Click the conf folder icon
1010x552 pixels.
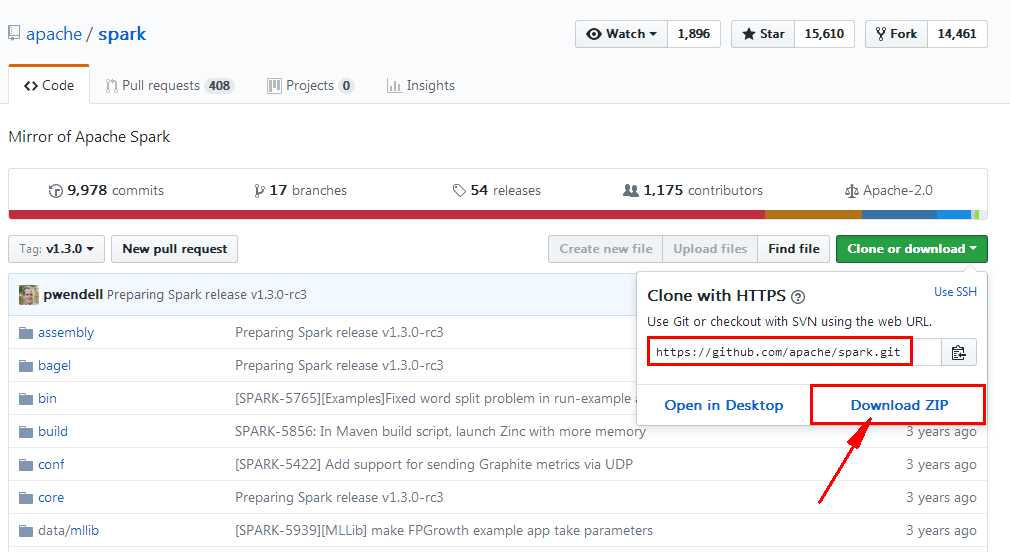pos(26,464)
